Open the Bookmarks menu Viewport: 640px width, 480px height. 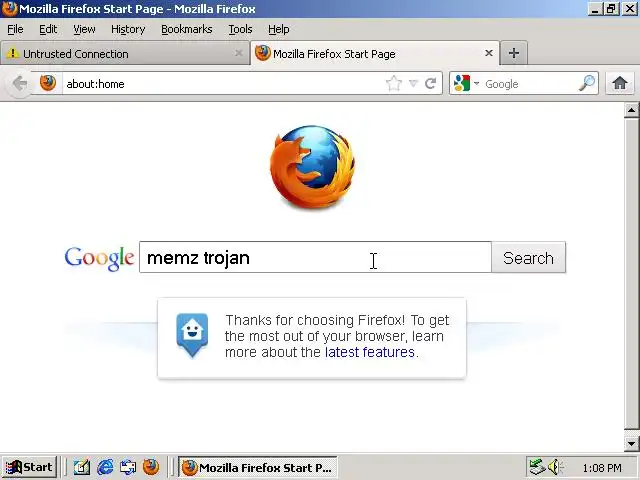pyautogui.click(x=187, y=29)
